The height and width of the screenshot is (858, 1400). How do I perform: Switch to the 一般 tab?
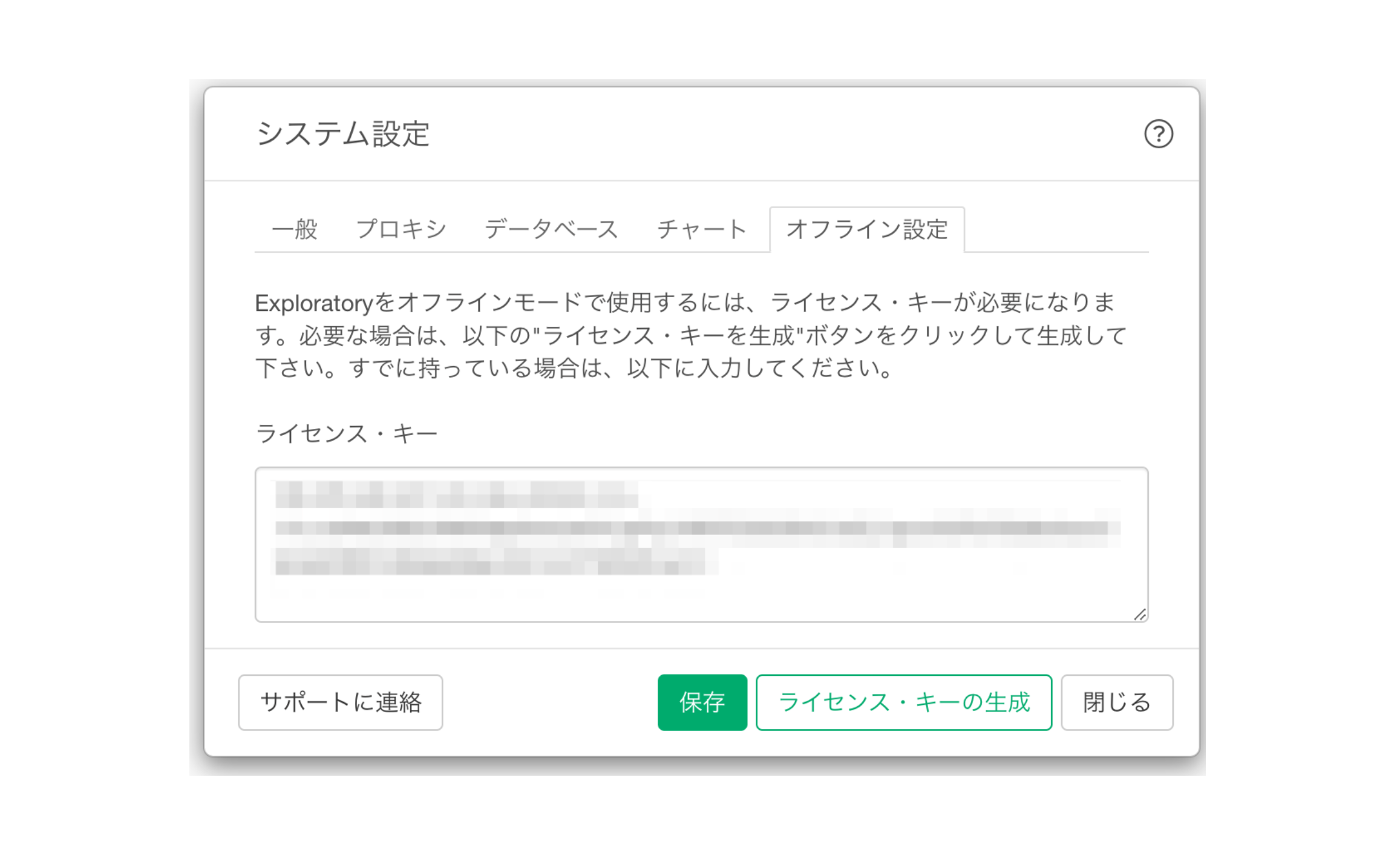(295, 229)
